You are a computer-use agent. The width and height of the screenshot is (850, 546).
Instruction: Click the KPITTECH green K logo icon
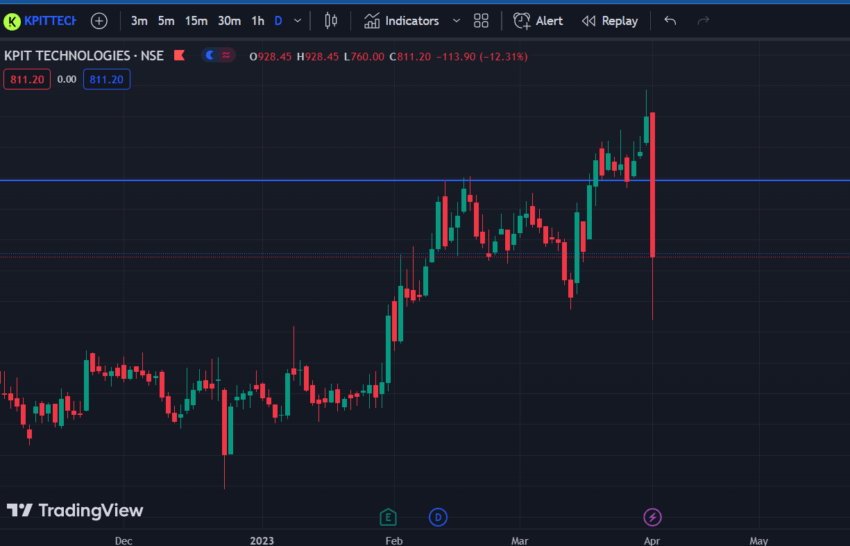pos(12,22)
